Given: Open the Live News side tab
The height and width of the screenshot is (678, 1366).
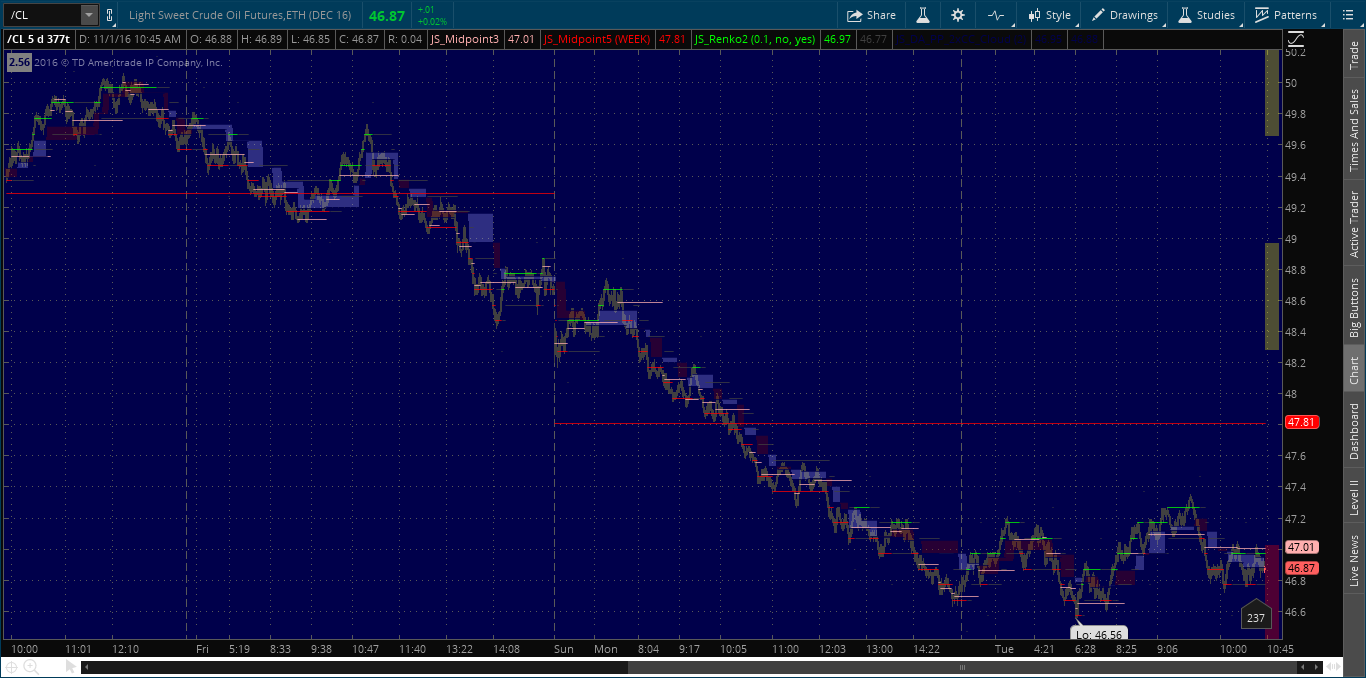Looking at the screenshot, I should 1354,561.
